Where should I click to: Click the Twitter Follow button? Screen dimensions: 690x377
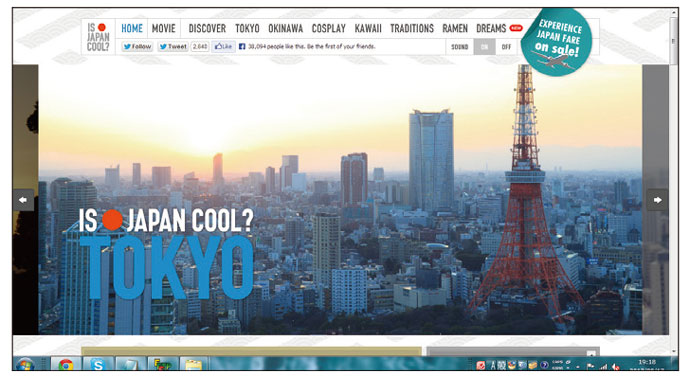[x=137, y=46]
